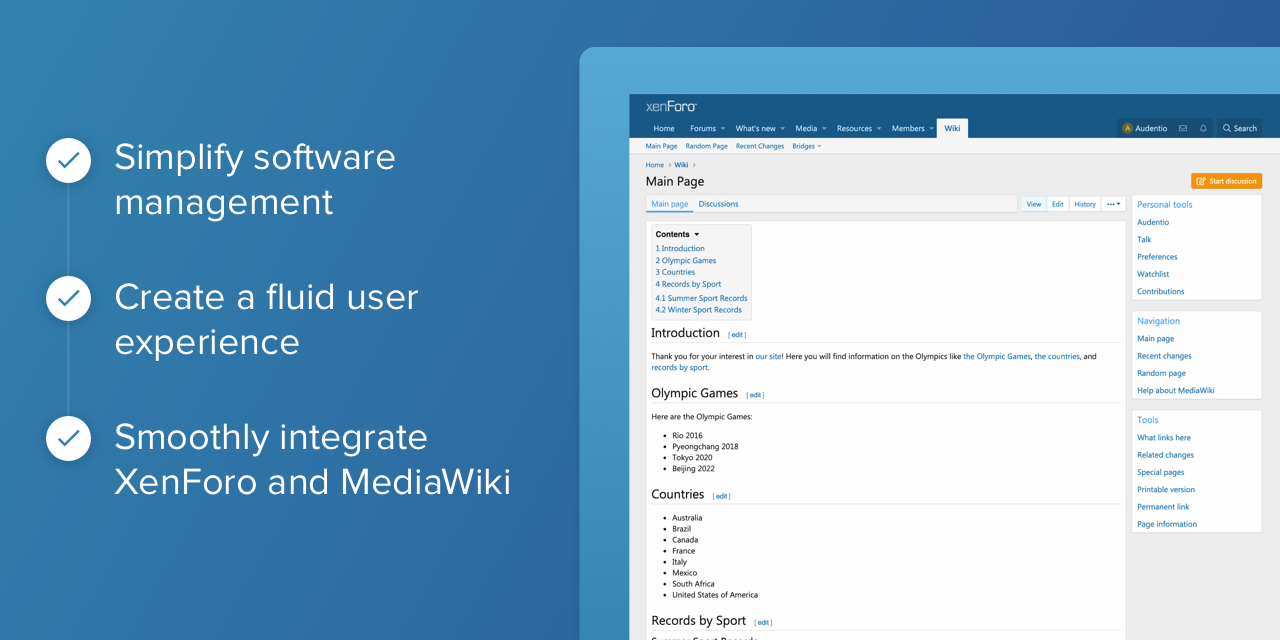Open the History page view

tap(1085, 204)
